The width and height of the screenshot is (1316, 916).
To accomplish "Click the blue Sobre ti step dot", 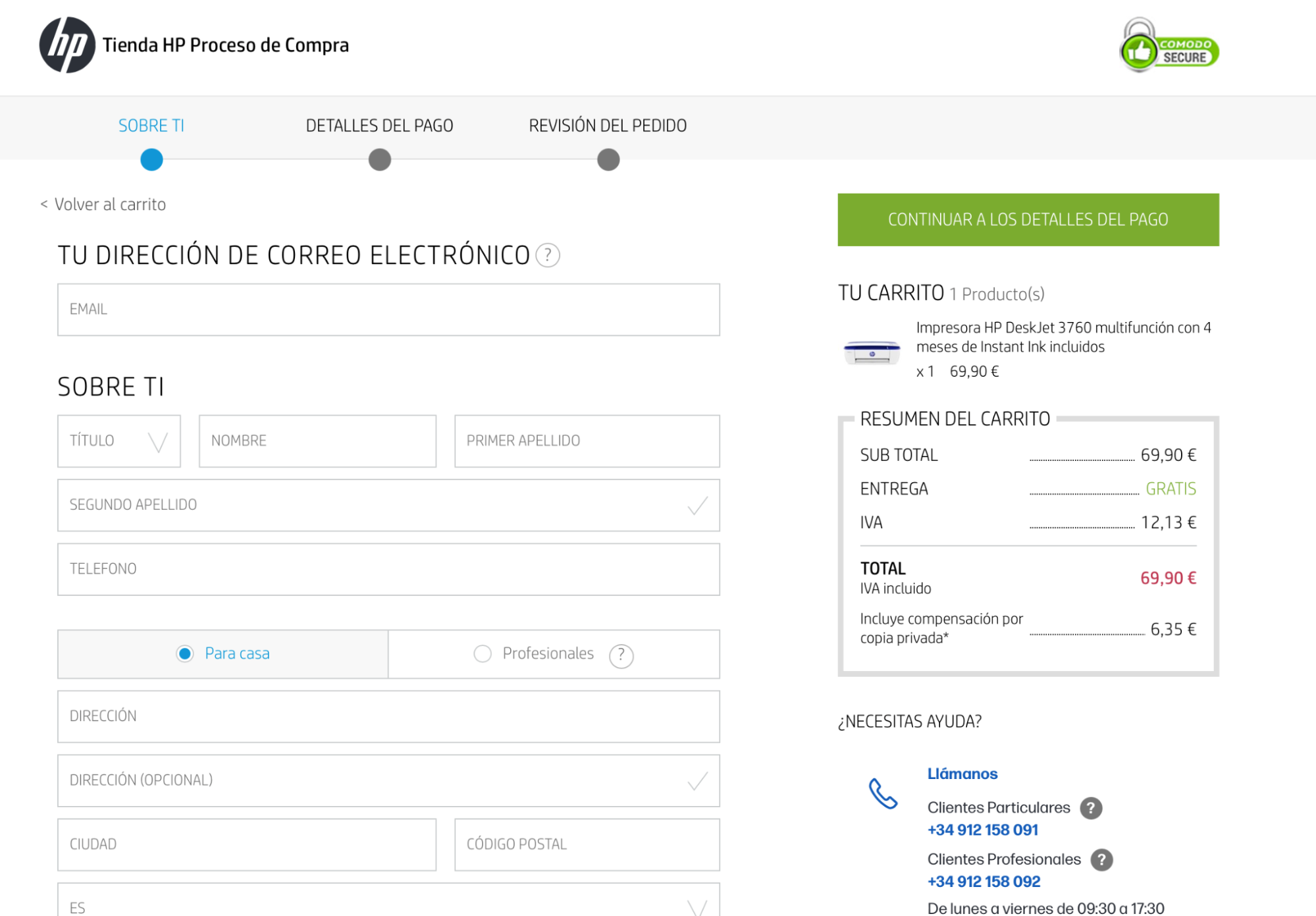I will tap(151, 159).
